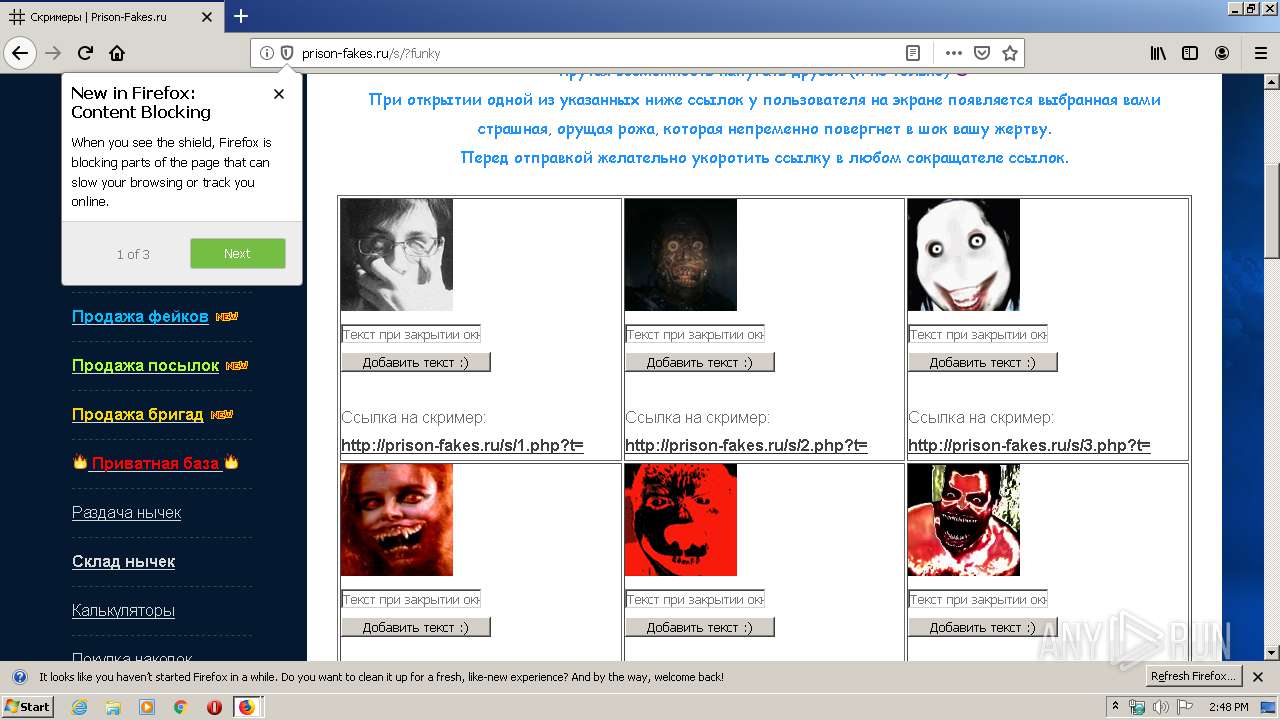Open the content blocking shield icon
The image size is (1280, 720).
click(287, 53)
